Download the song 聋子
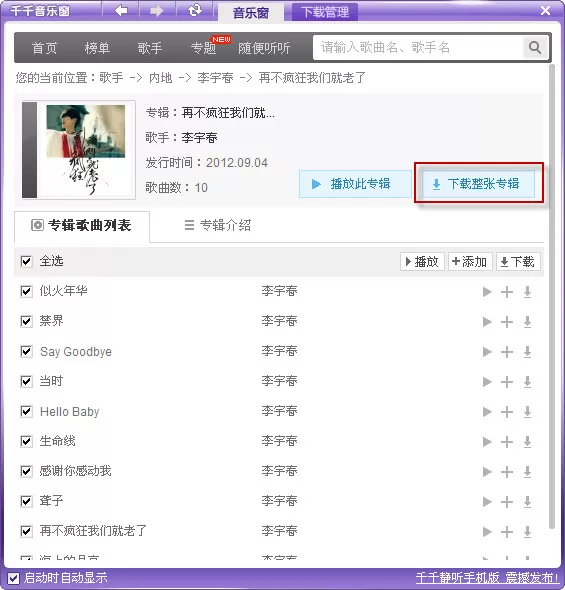 pos(527,502)
